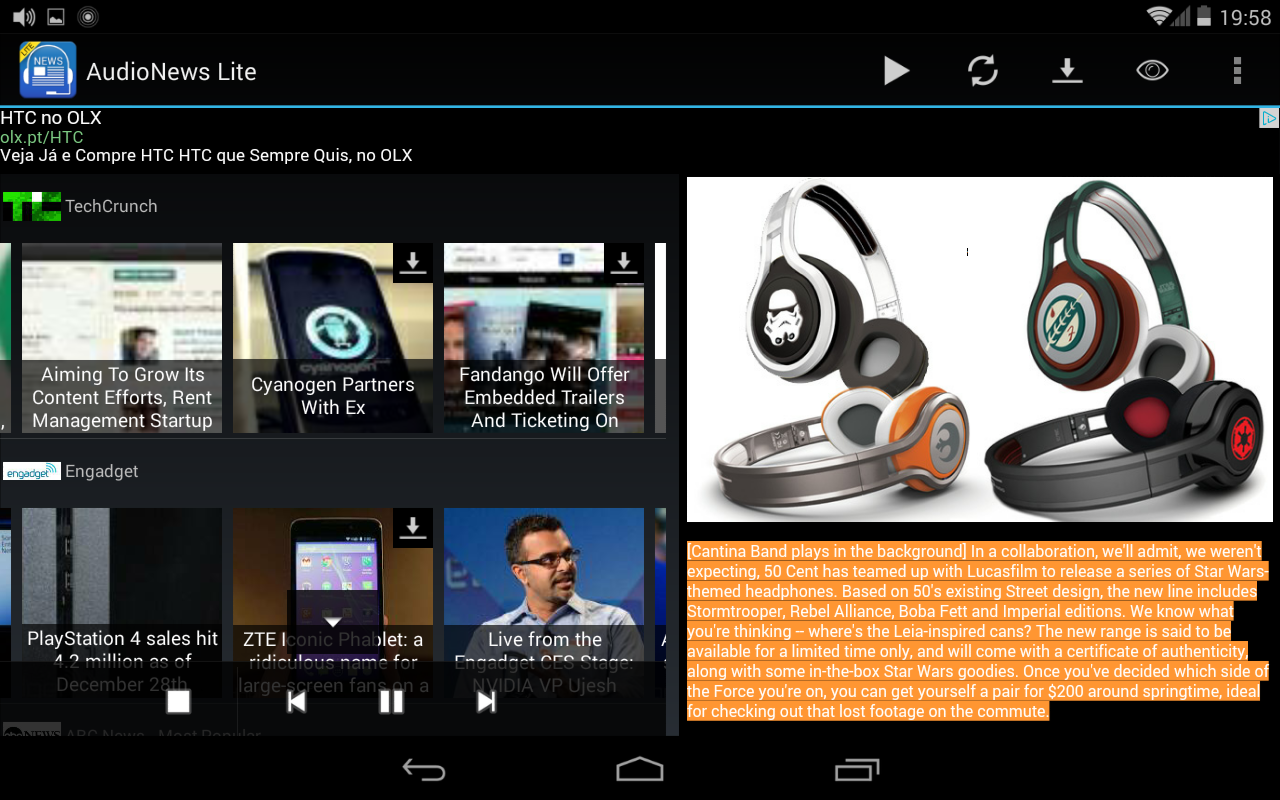
Task: Tap the volume speaker status icon
Action: [24, 17]
